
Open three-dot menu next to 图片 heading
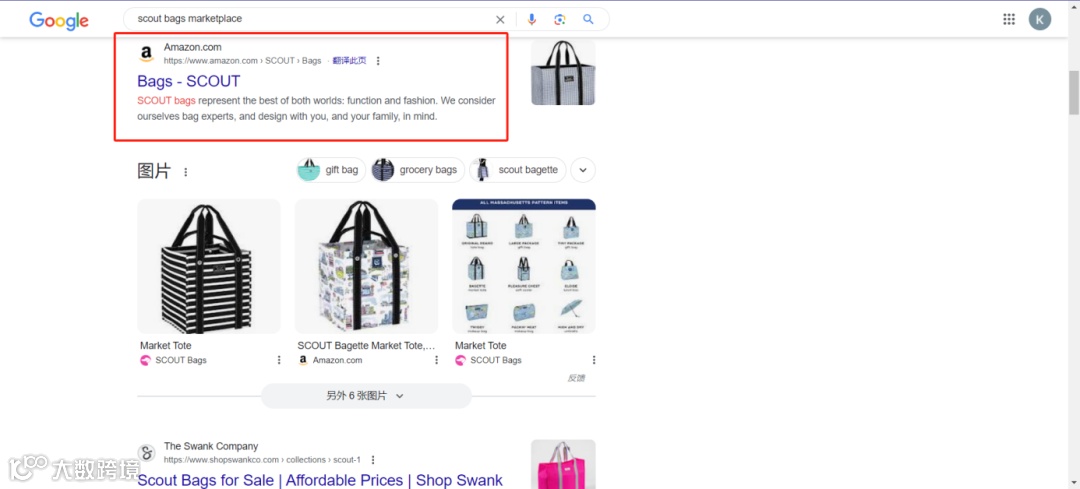(x=185, y=172)
